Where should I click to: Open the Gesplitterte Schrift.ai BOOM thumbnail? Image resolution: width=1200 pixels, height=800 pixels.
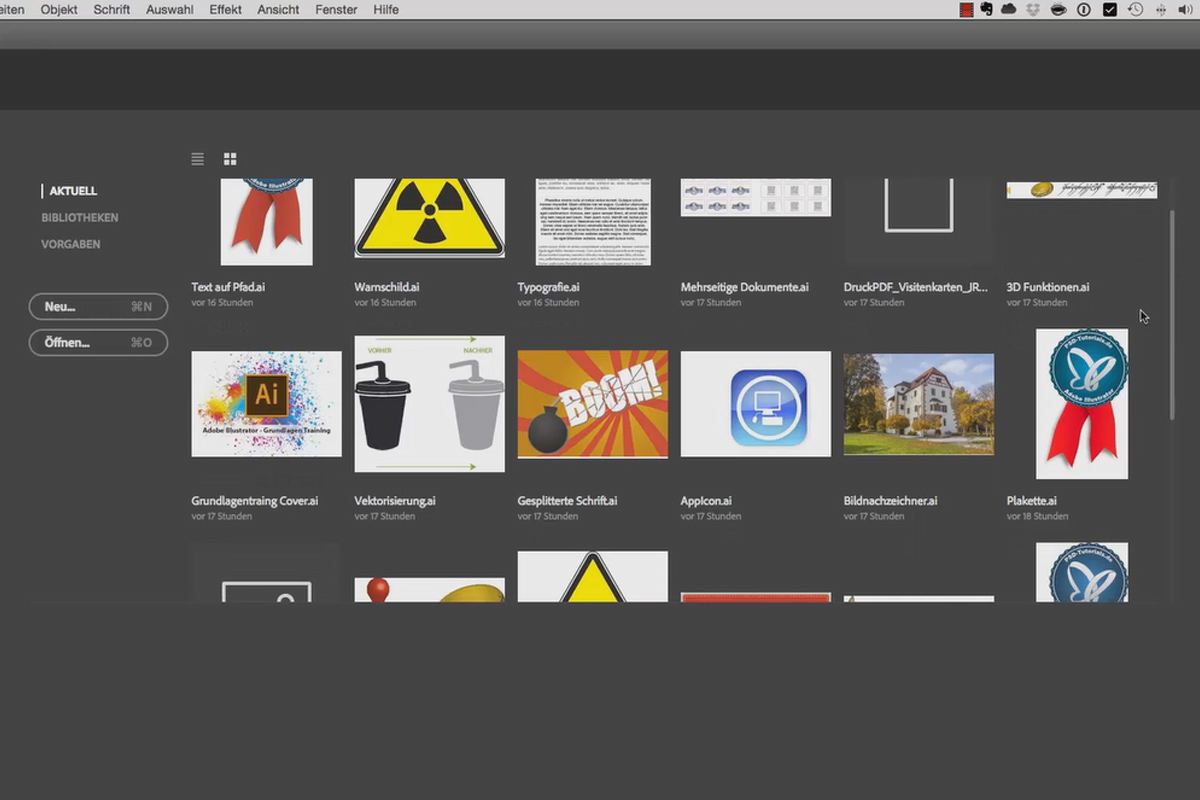tap(593, 404)
